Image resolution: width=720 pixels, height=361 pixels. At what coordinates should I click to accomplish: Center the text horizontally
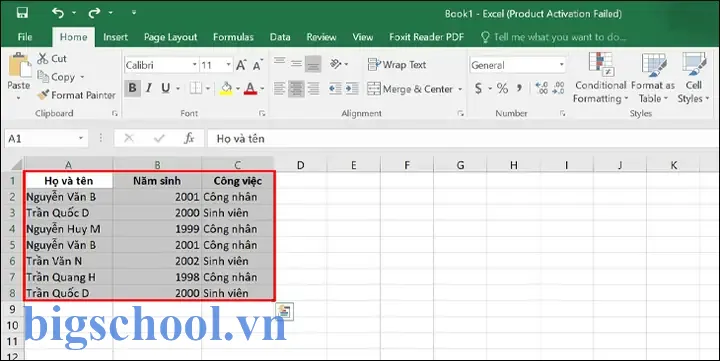(296, 88)
